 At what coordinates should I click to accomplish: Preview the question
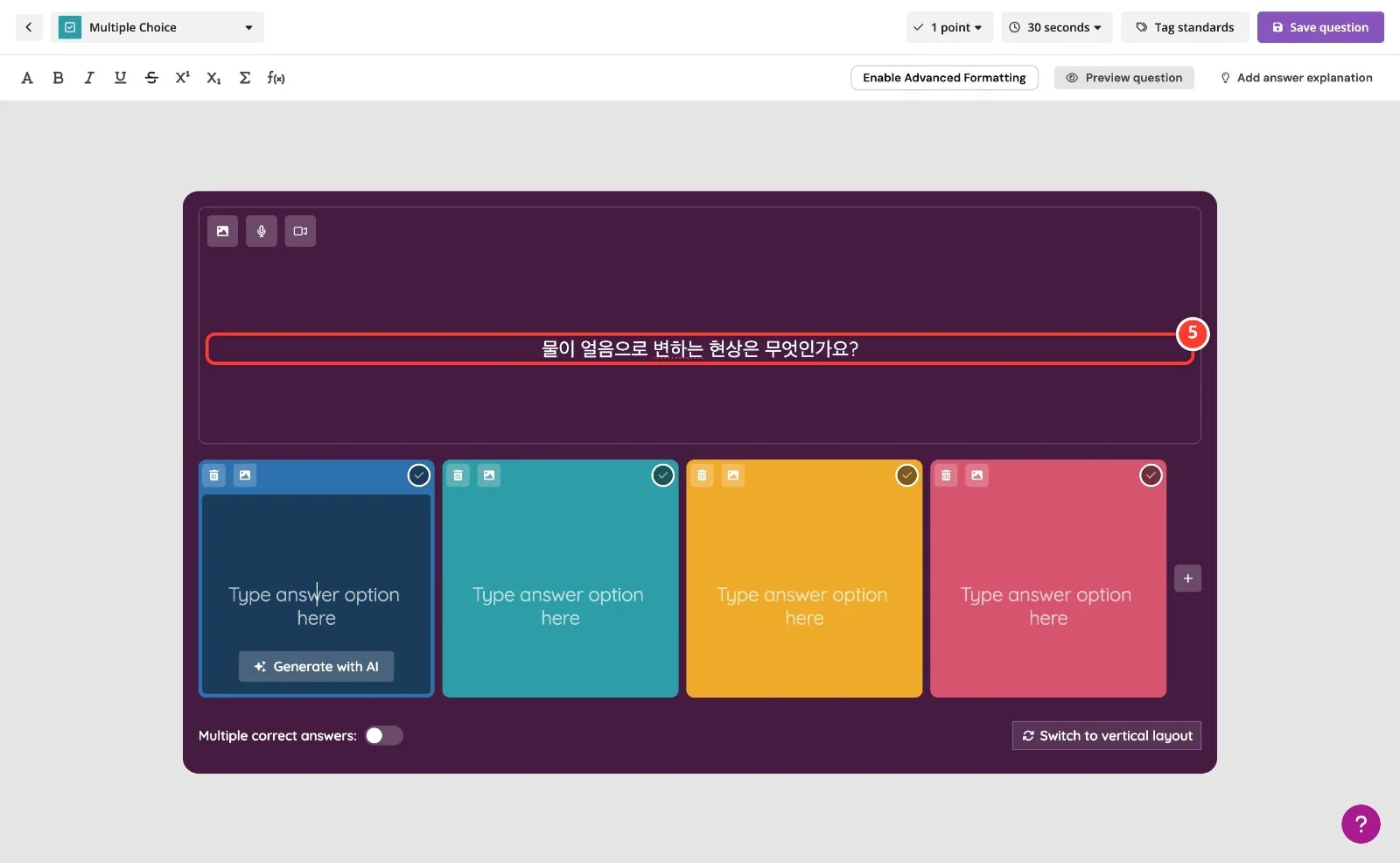(1124, 78)
